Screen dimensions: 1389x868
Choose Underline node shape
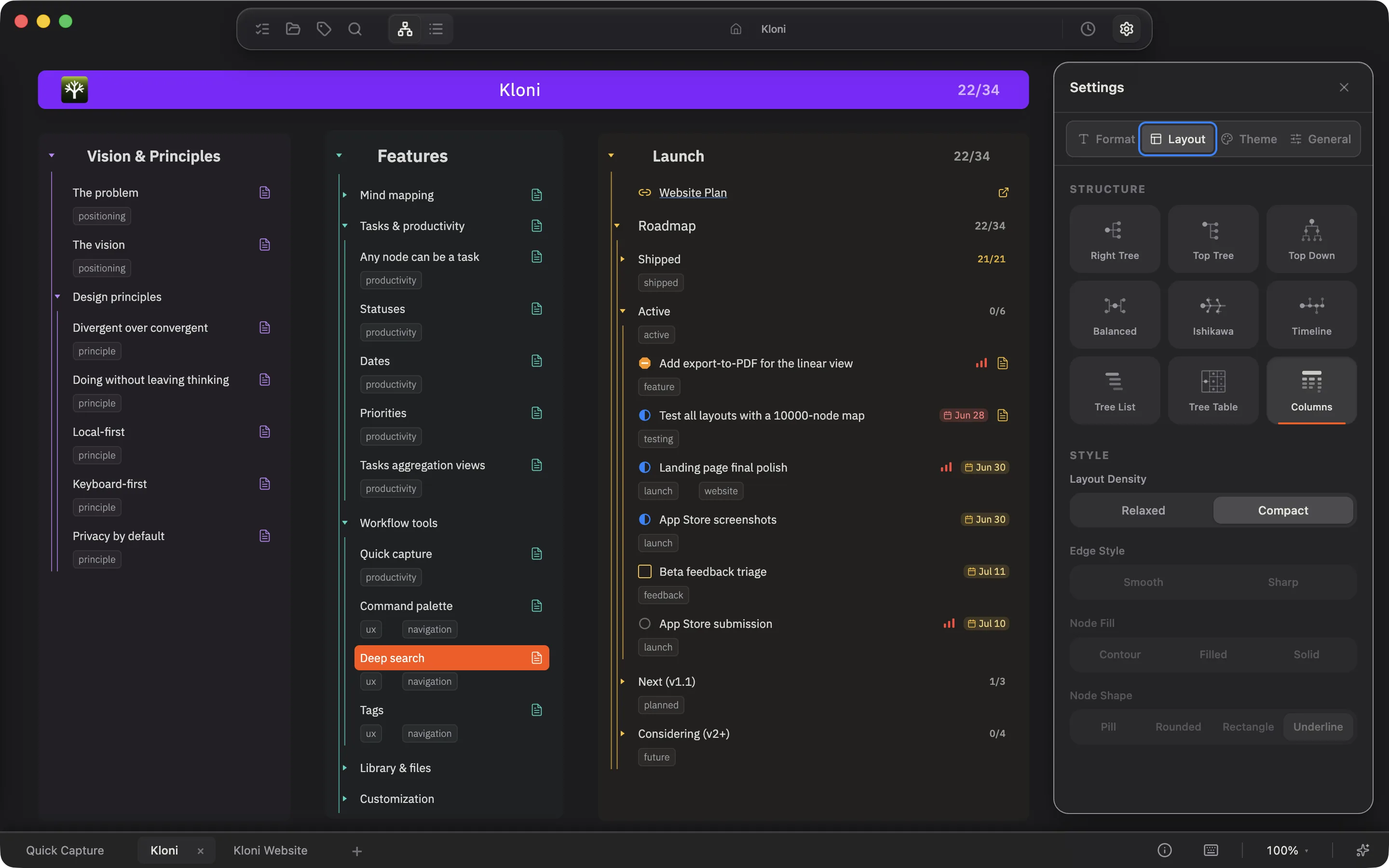tap(1318, 727)
